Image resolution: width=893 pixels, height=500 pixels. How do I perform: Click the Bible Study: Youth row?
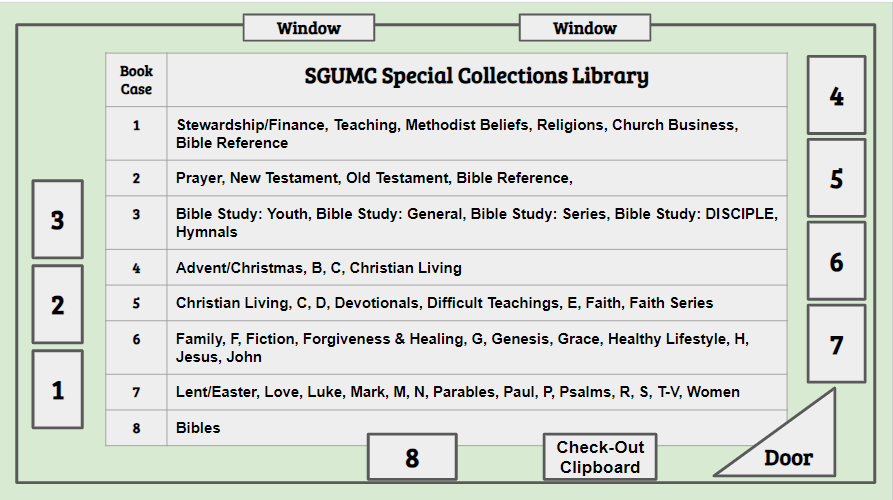pos(446,223)
